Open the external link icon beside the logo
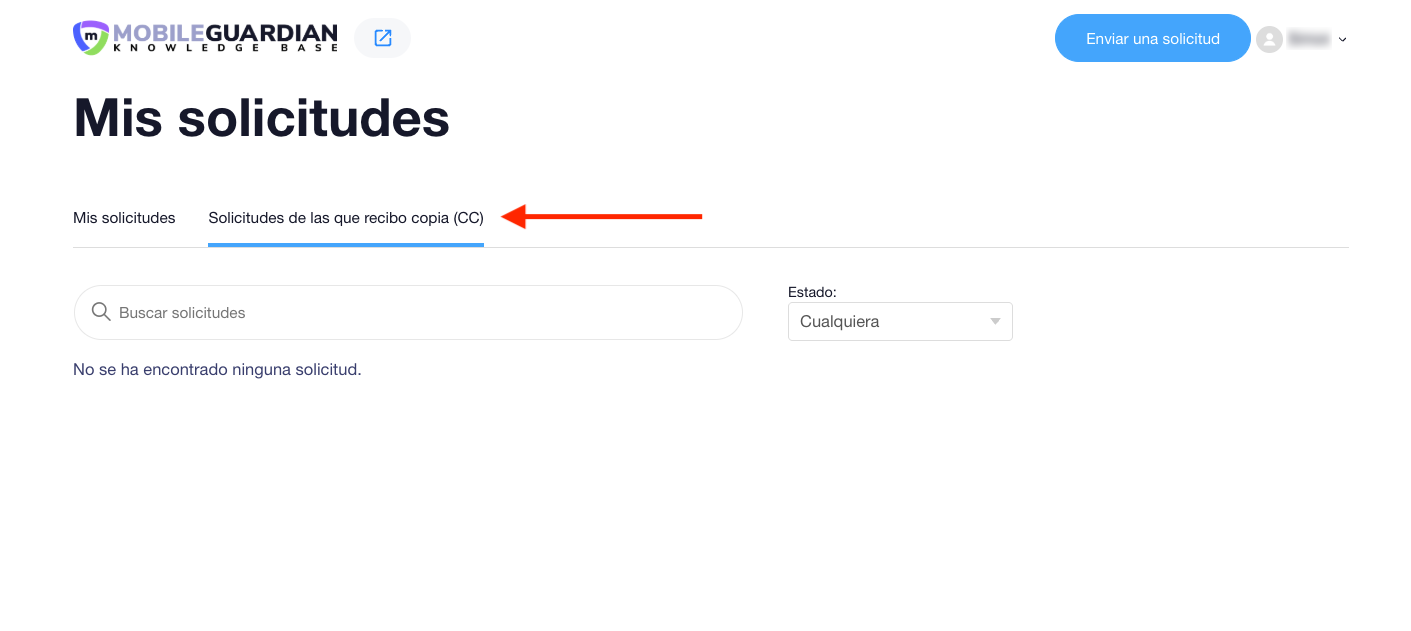This screenshot has height=631, width=1411. (382, 38)
